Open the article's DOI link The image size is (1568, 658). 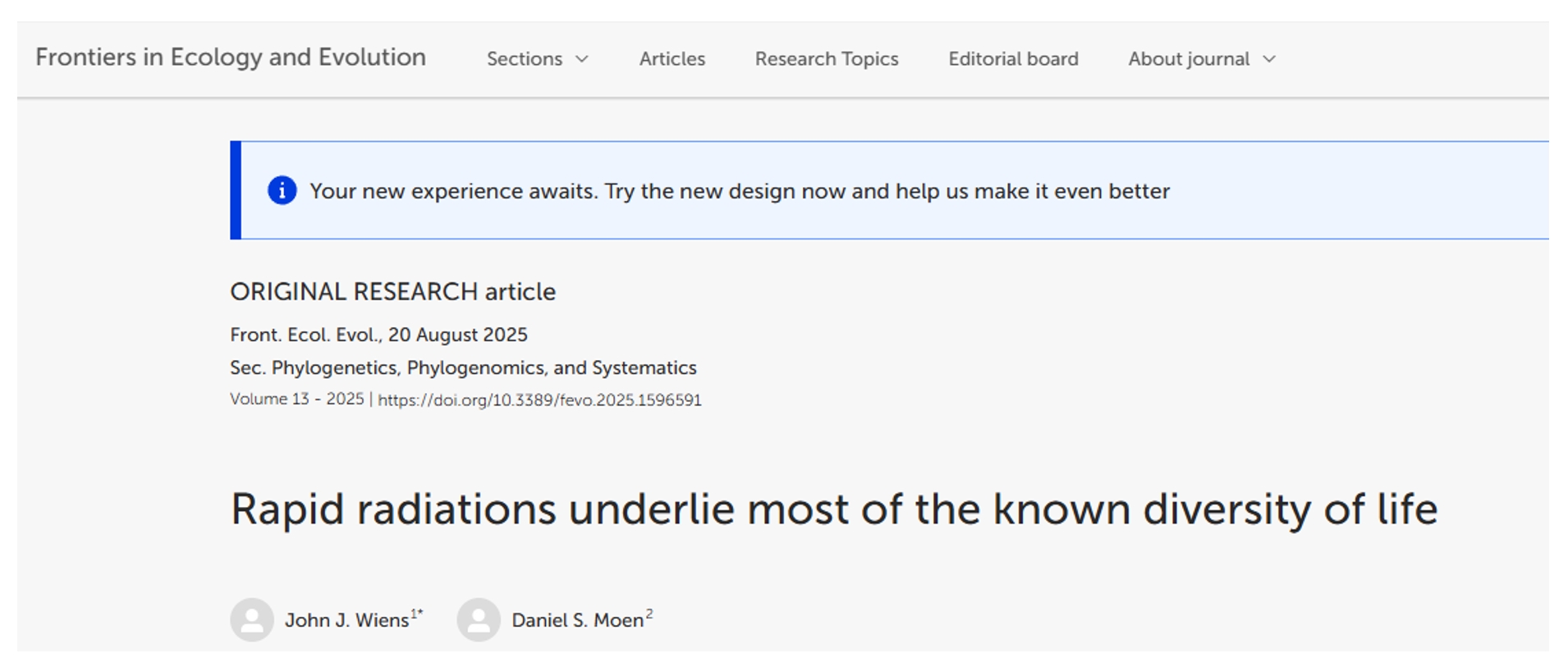click(539, 400)
